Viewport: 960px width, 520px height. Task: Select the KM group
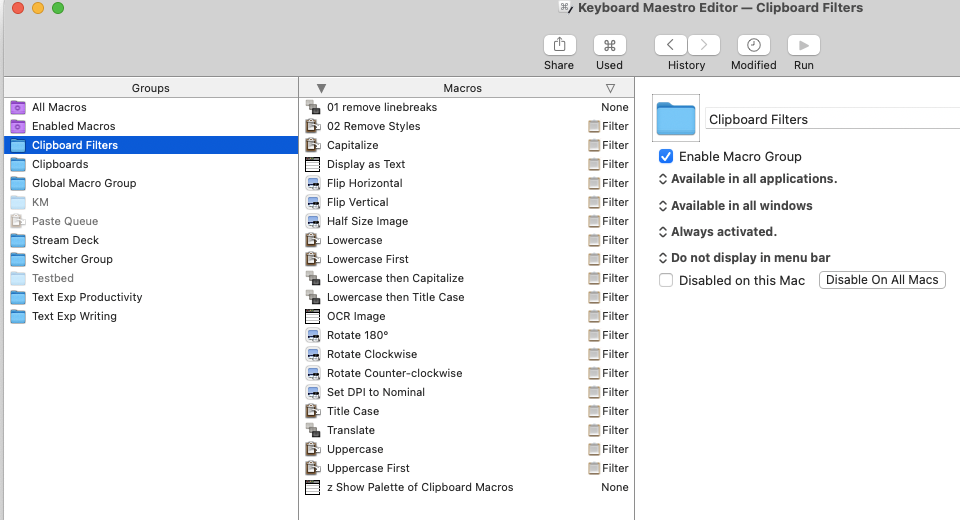151,202
